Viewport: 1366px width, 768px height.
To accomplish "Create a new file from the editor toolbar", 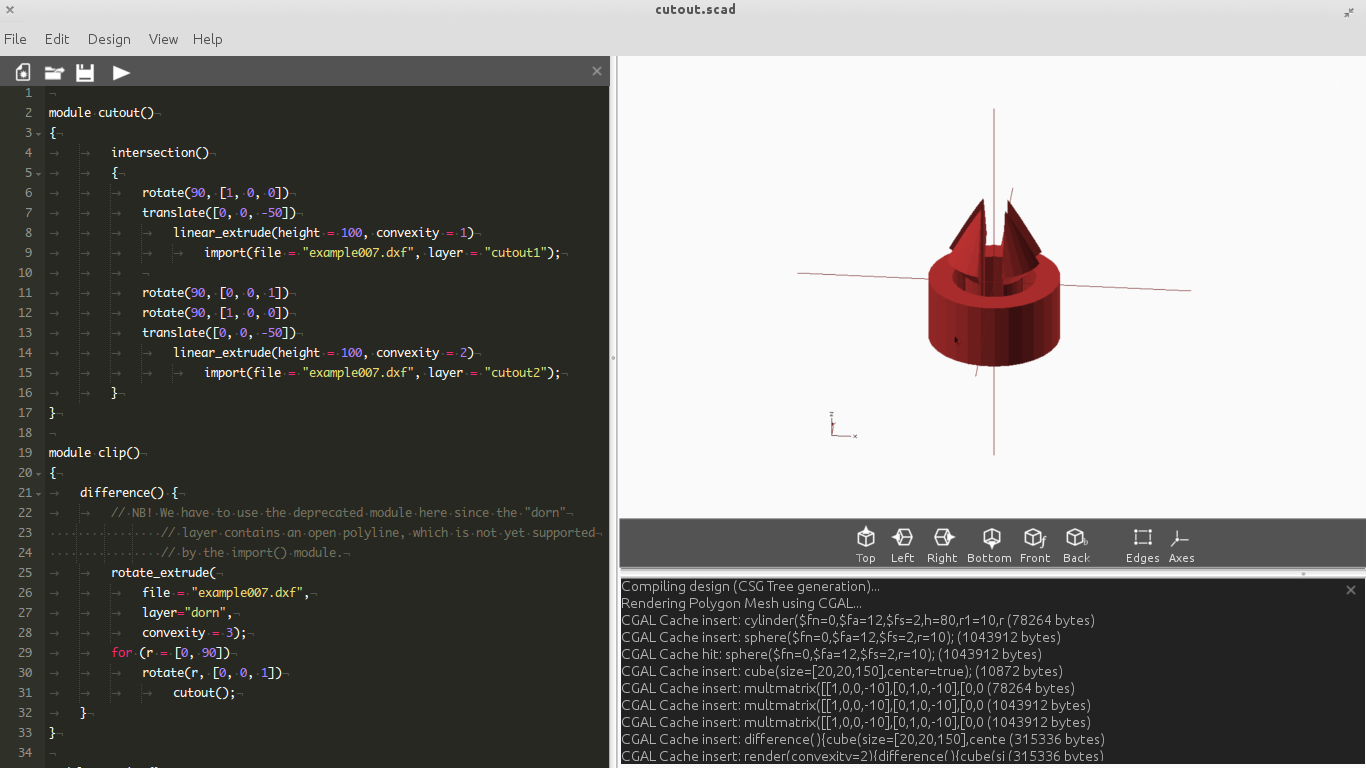I will pos(22,72).
